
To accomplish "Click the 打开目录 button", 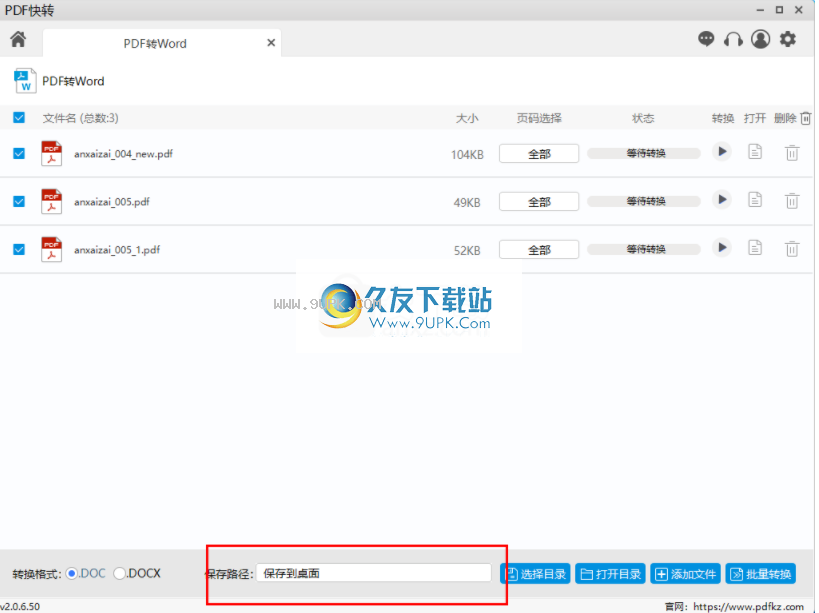I will [x=611, y=574].
